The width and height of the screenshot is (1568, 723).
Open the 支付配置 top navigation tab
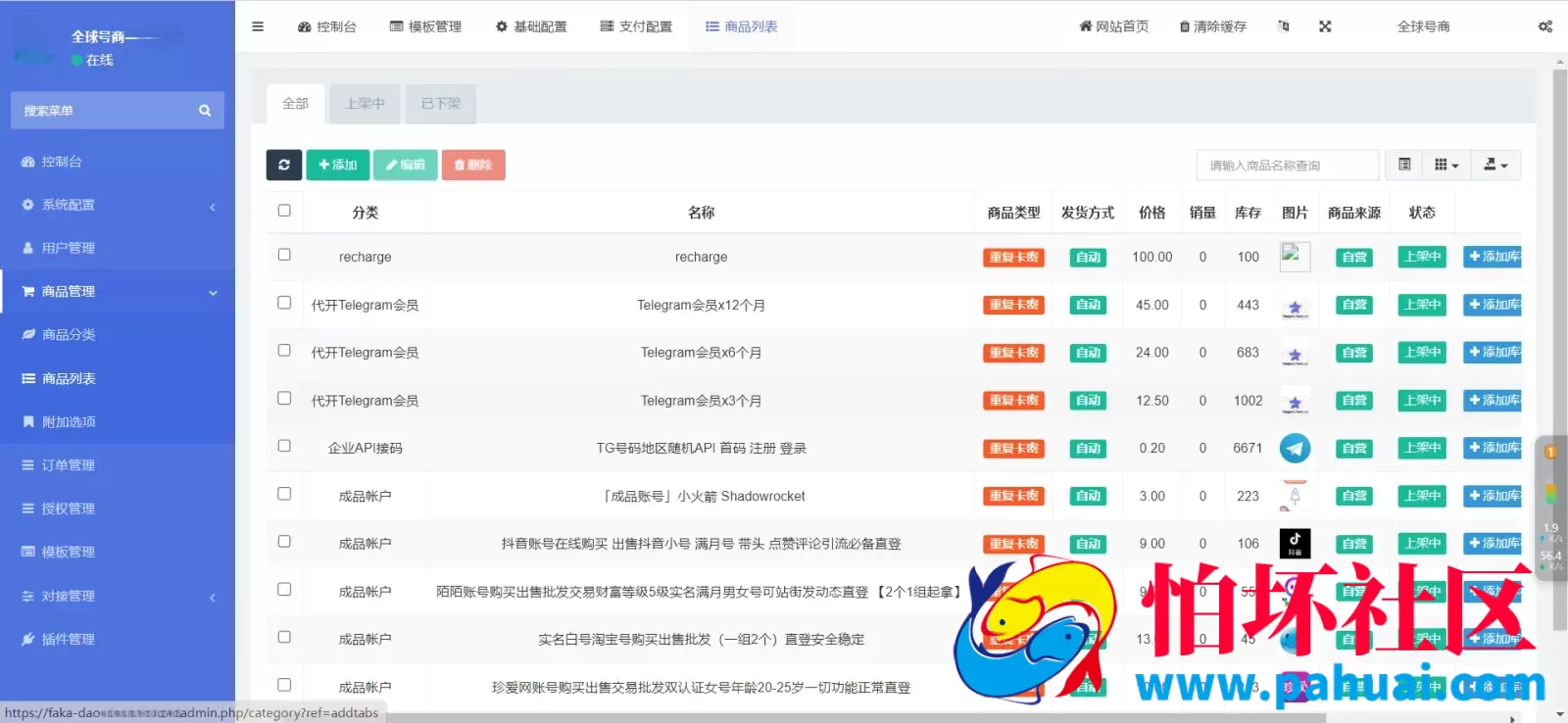point(636,26)
